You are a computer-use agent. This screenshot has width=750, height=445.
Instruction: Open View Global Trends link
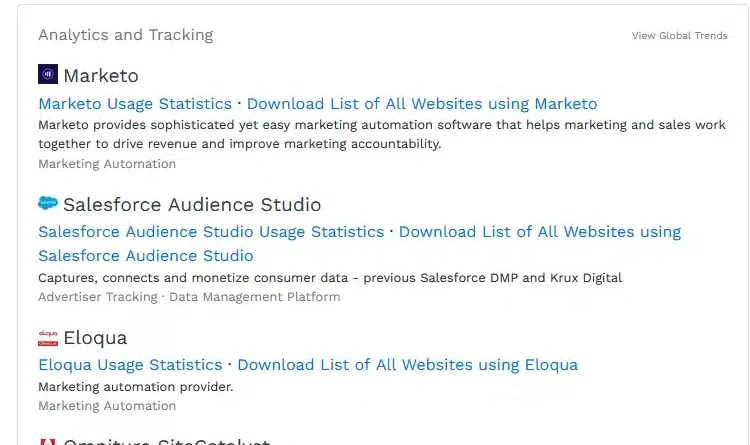point(679,36)
